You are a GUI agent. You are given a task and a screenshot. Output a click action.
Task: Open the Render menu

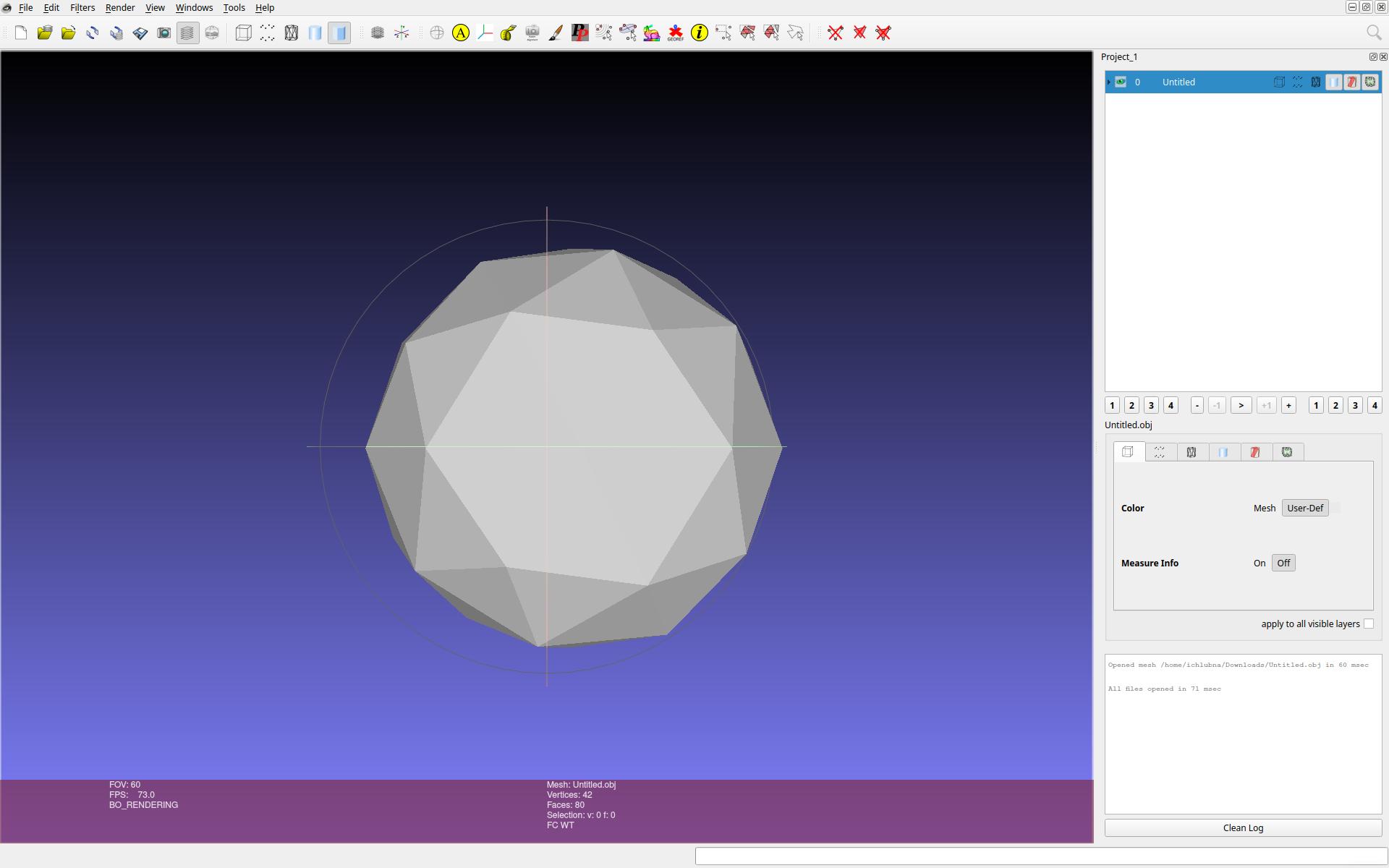(120, 7)
